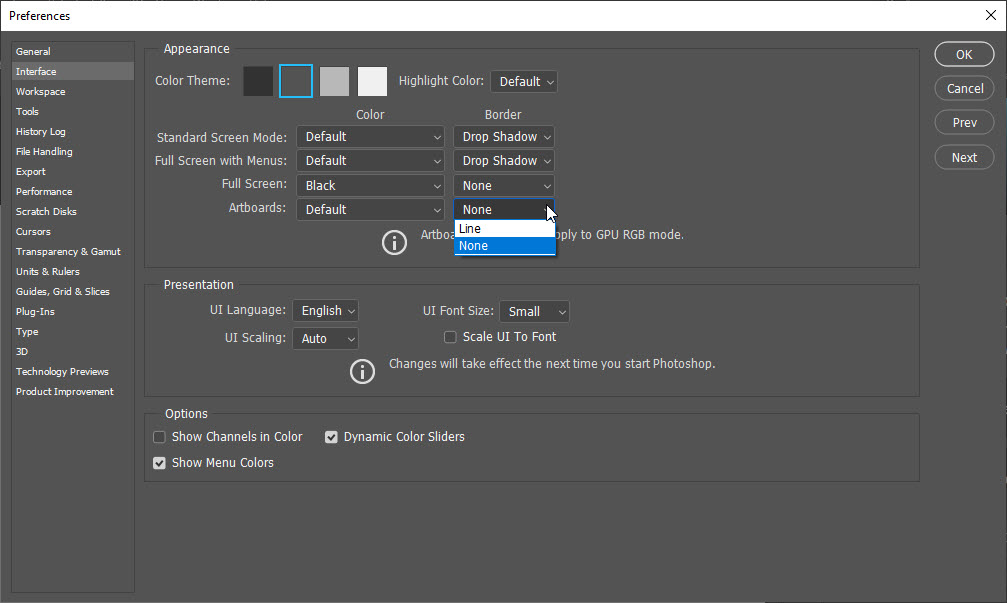Open the Full Screen with Menus border dropdown
This screenshot has height=603, width=1007.
[503, 160]
